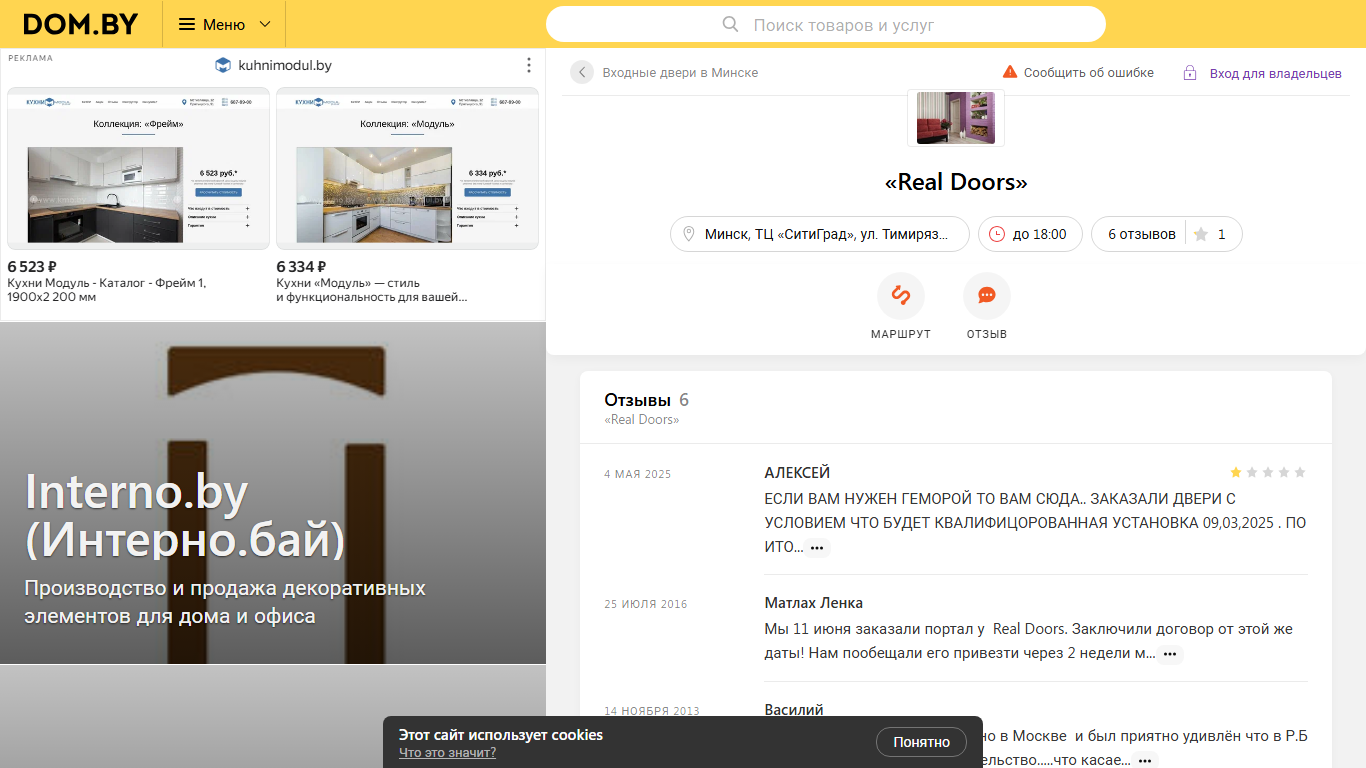This screenshot has height=768, width=1366.
Task: Expand Василий's review ellipsis button
Action: [1146, 761]
